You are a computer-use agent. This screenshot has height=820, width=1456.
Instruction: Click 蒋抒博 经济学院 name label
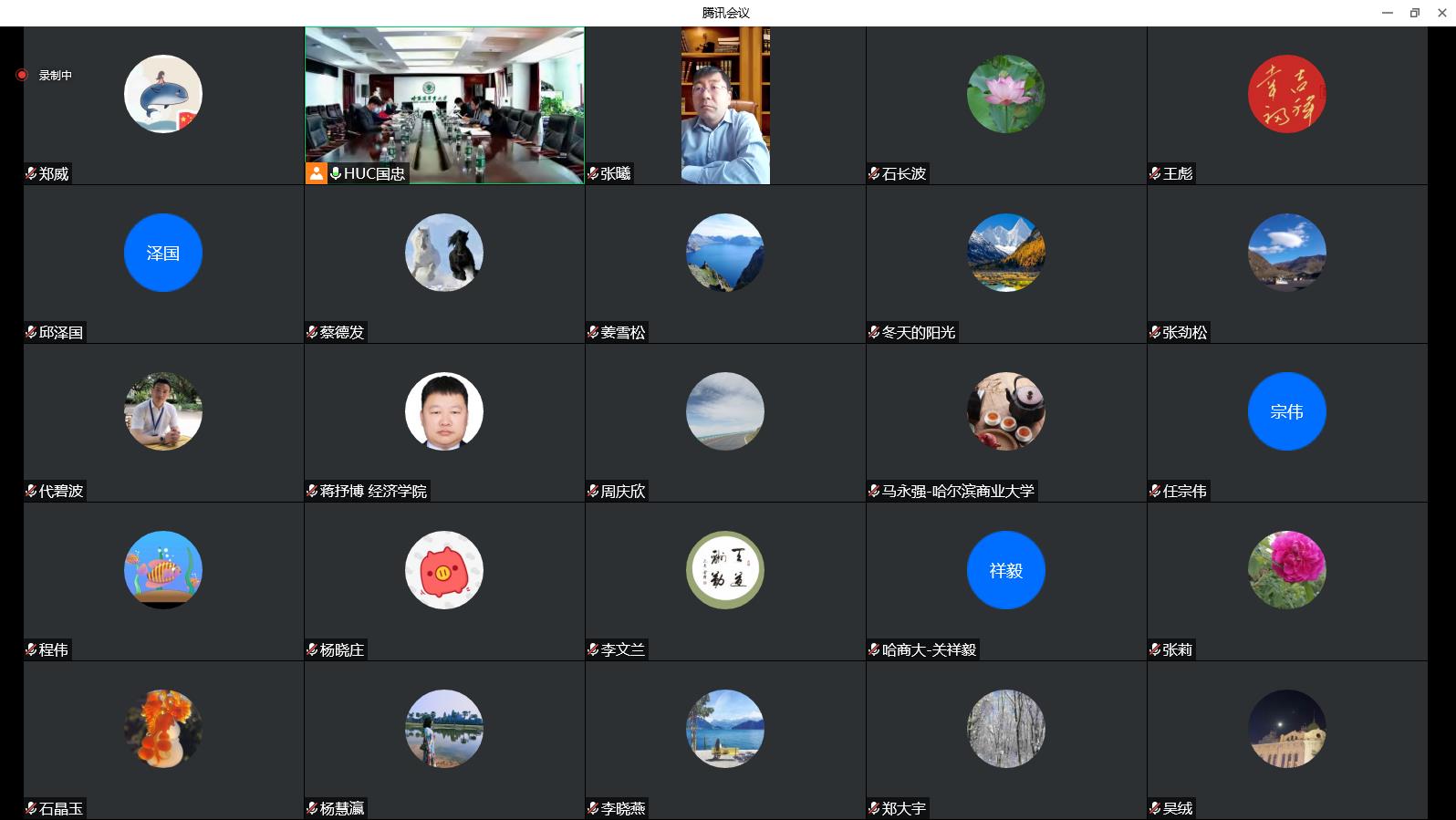coord(373,491)
